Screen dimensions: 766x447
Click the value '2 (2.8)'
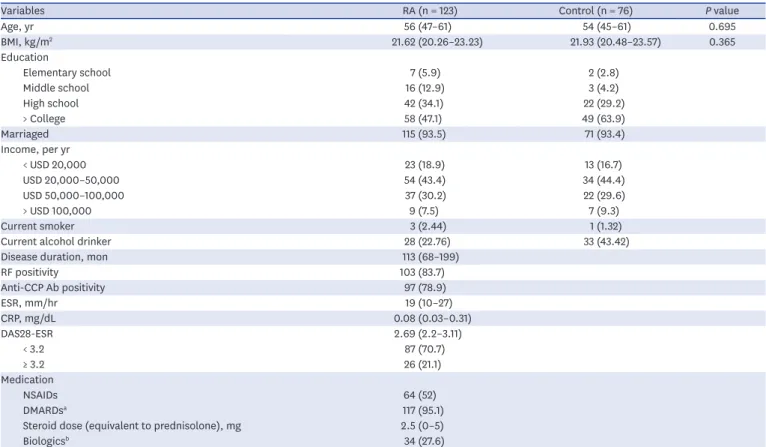click(x=604, y=73)
